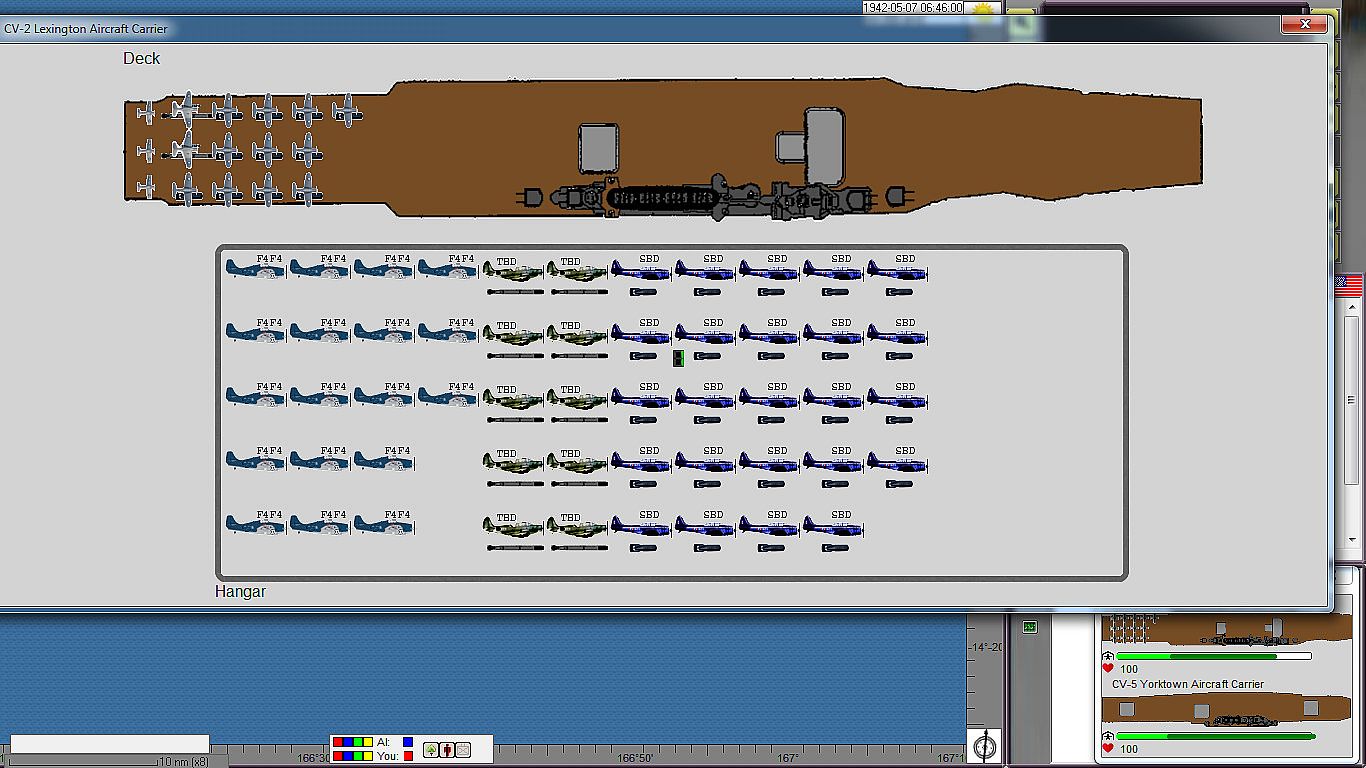The height and width of the screenshot is (768, 1366).
Task: Pick the second TBD in third hangar row
Action: click(578, 397)
